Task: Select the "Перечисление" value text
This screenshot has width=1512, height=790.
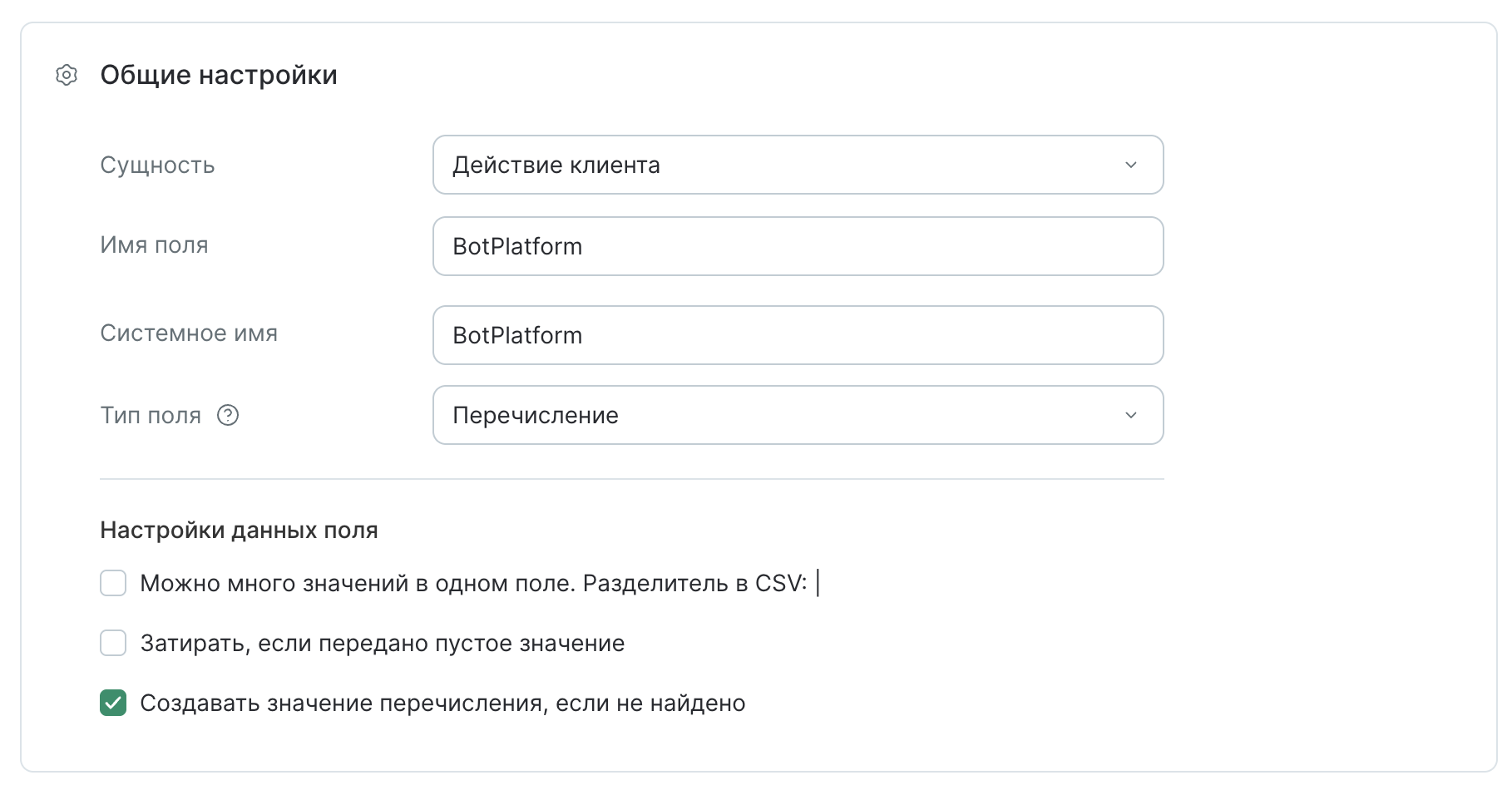Action: (x=535, y=415)
